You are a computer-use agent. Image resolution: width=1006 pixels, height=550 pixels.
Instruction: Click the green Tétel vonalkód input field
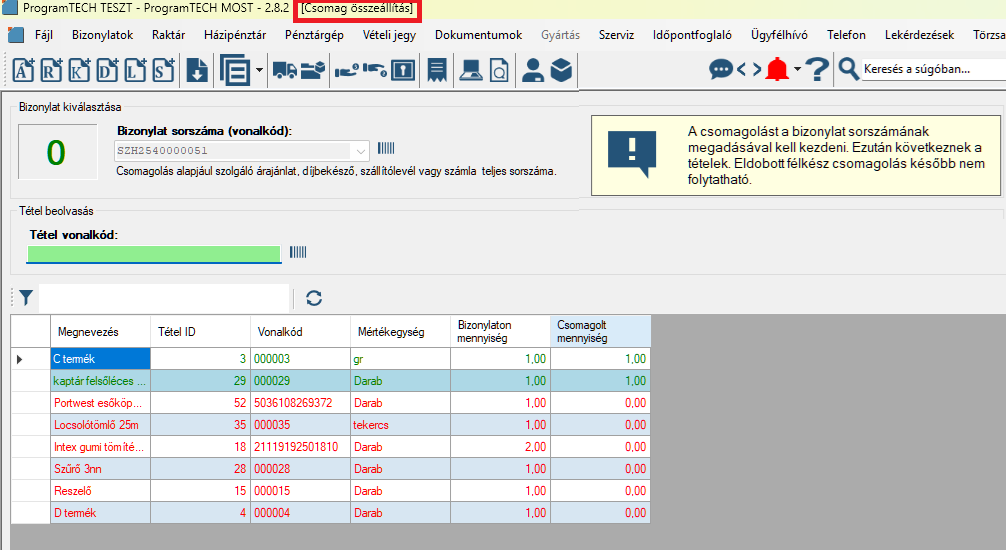pyautogui.click(x=154, y=254)
